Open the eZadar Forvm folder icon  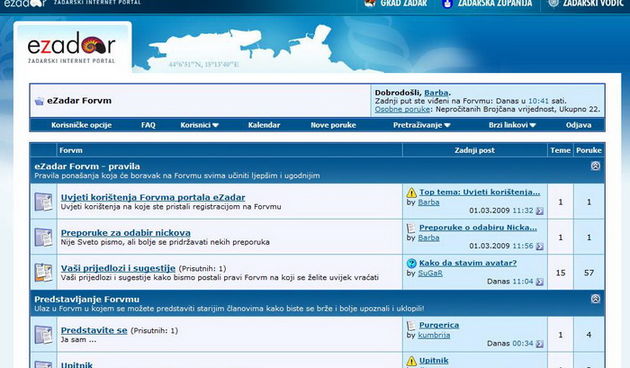coord(39,101)
